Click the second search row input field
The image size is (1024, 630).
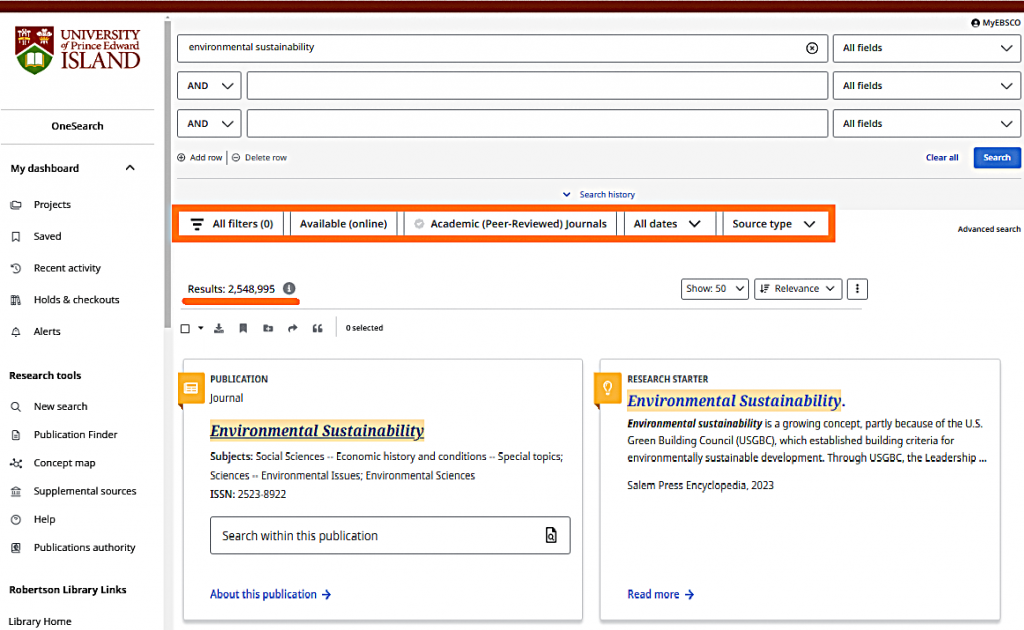537,86
